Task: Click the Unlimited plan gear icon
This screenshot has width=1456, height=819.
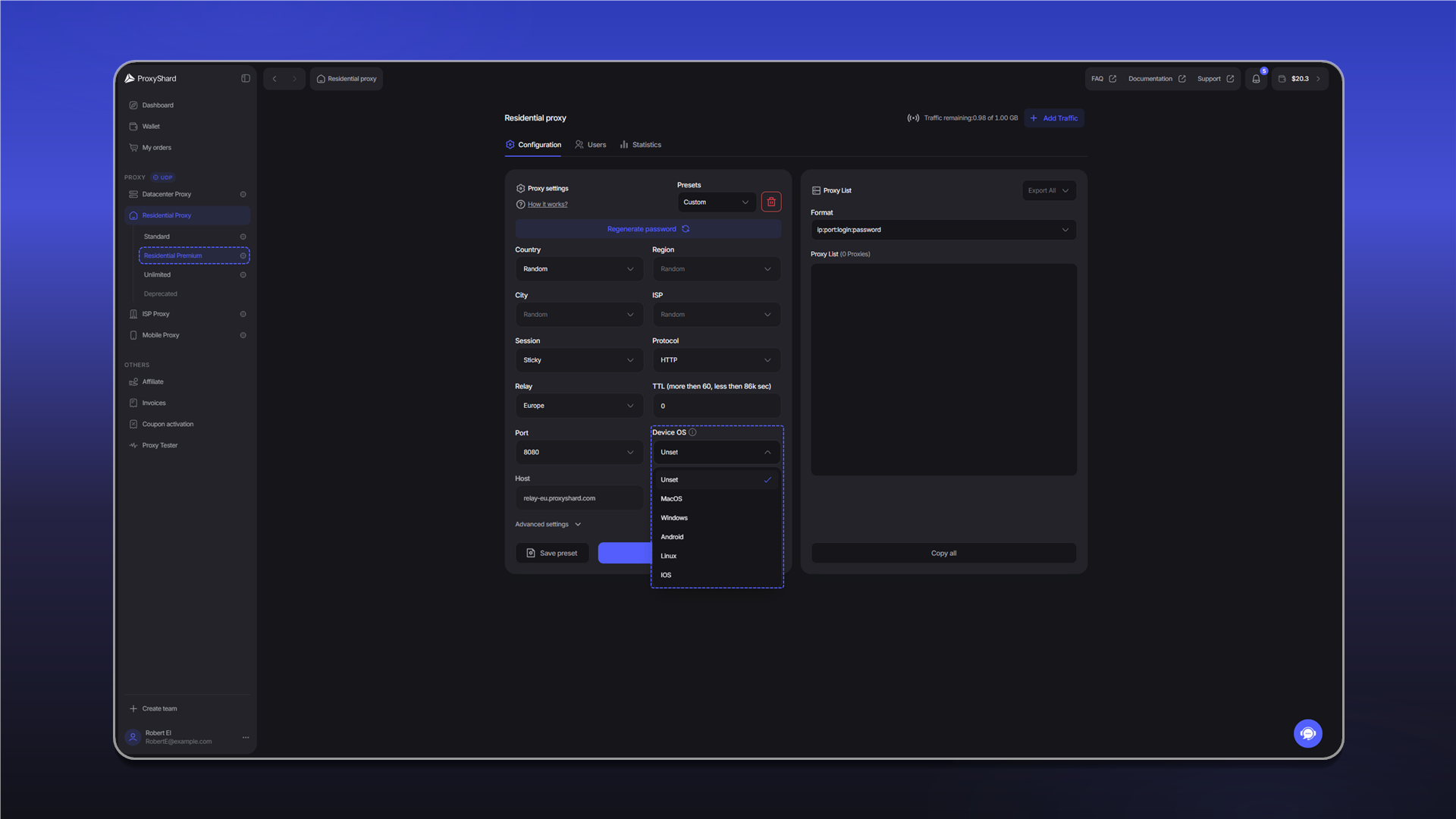Action: pyautogui.click(x=243, y=275)
